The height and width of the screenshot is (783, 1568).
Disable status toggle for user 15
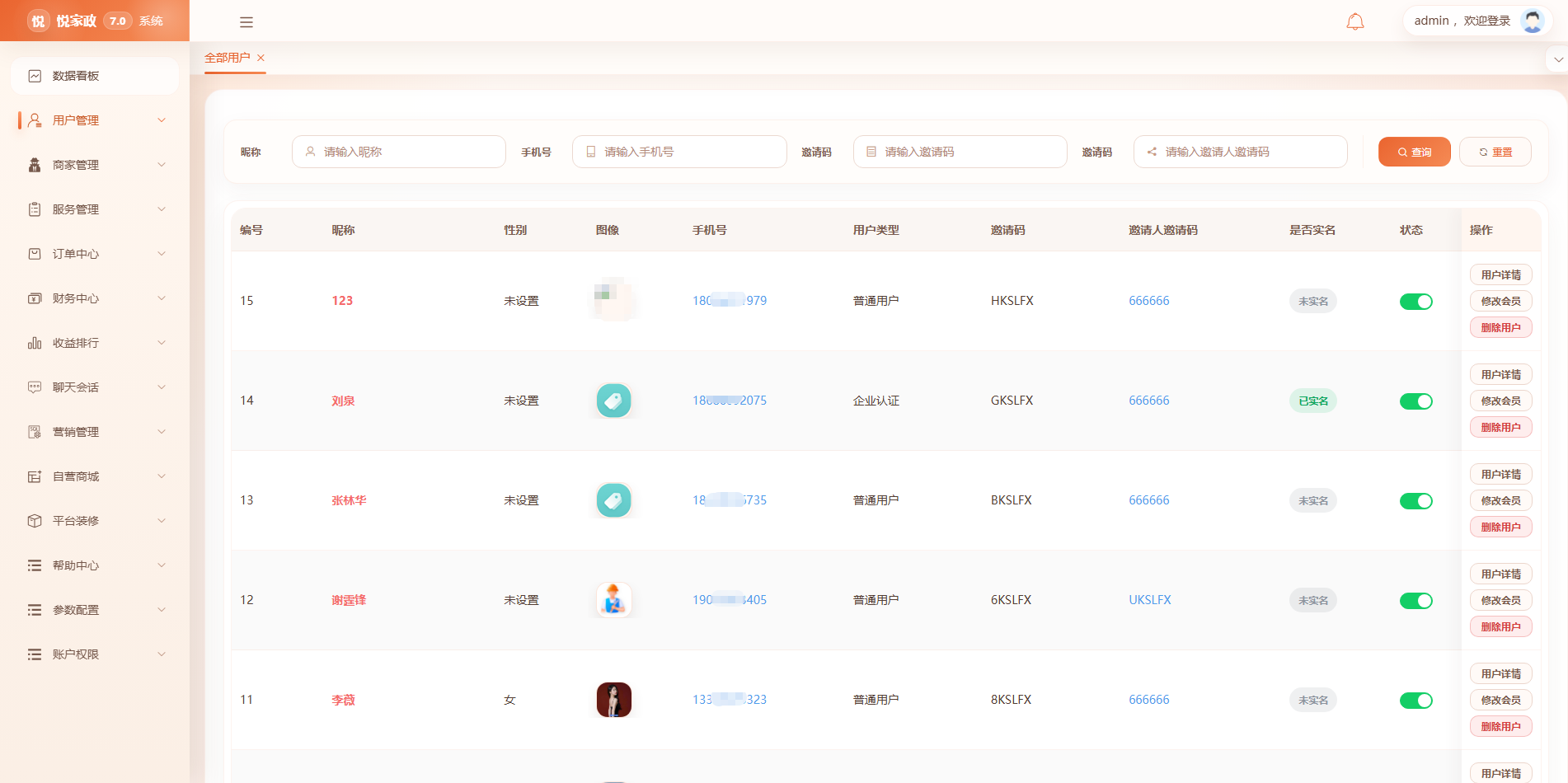click(1415, 302)
